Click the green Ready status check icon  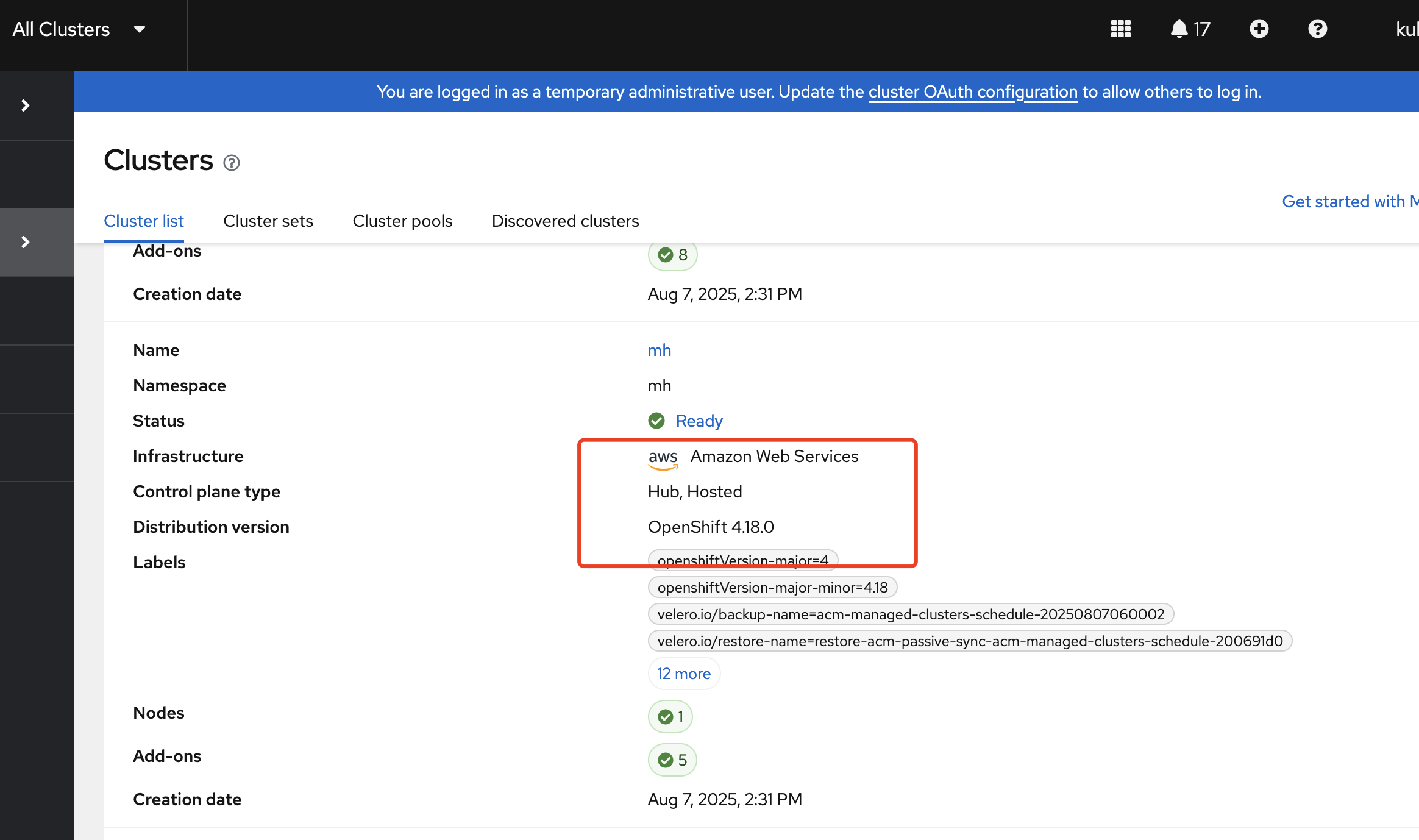(656, 421)
